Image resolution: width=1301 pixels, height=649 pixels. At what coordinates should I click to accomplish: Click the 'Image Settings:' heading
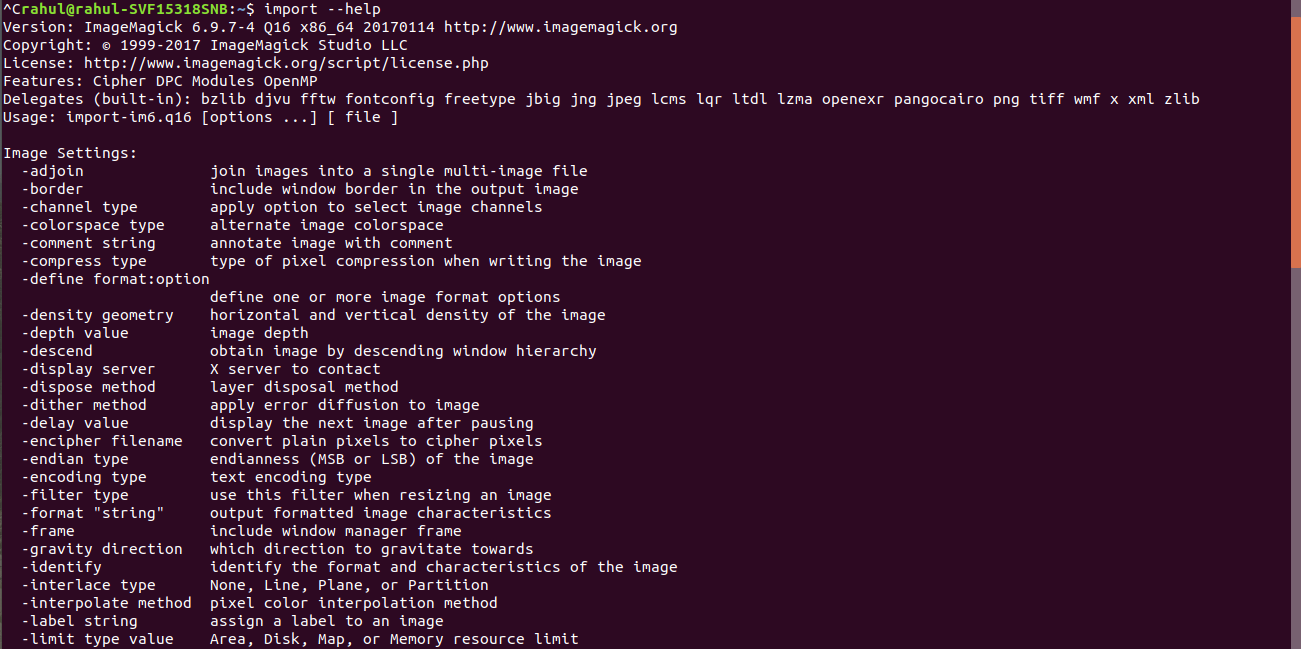[x=70, y=153]
